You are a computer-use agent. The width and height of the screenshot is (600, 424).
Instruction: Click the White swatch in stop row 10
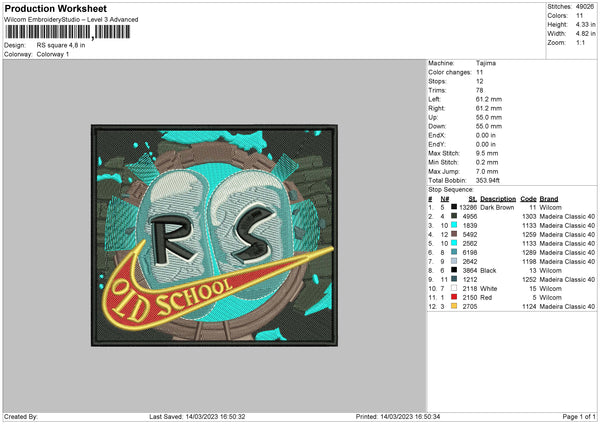coord(454,288)
